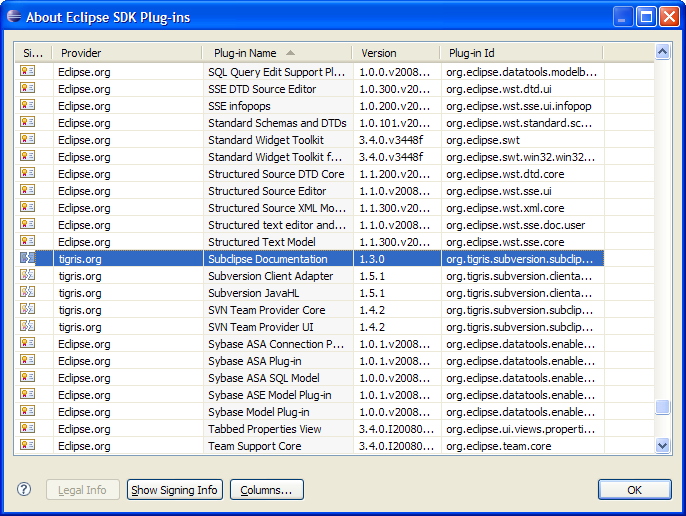Image resolution: width=686 pixels, height=516 pixels.
Task: Click signed icon for Structured text editor row
Action: coord(28,224)
